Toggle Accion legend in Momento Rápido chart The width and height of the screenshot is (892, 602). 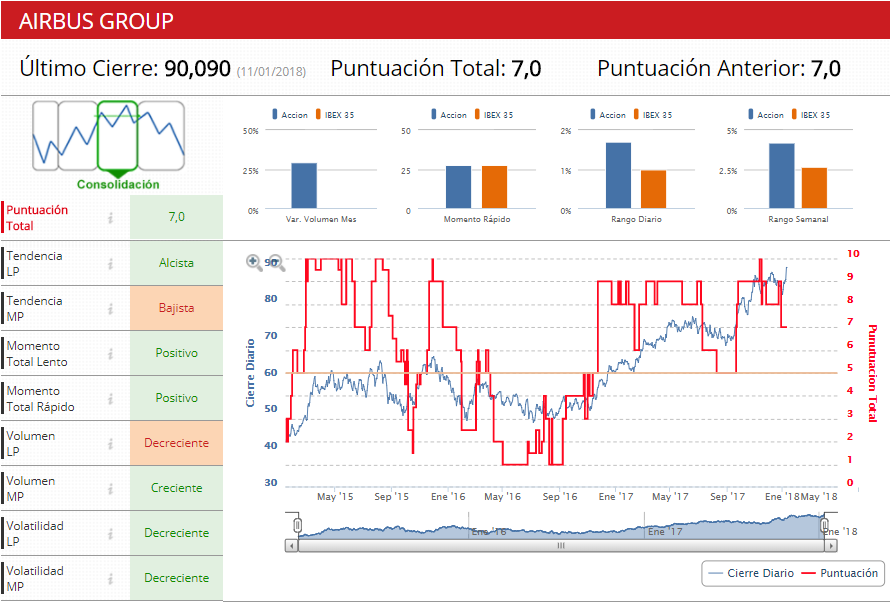click(x=449, y=114)
